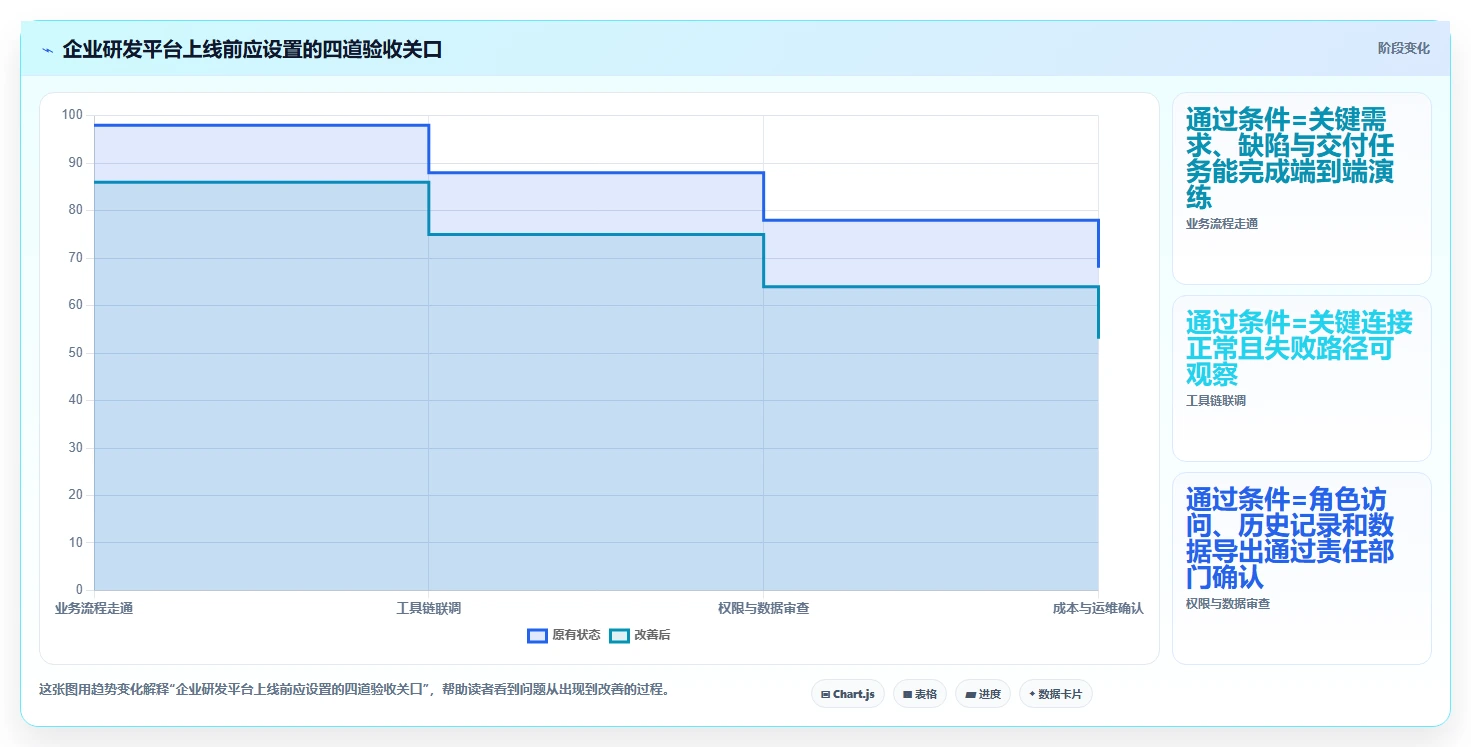
Task: Click x-axis label 工具链联调
Action: (429, 608)
